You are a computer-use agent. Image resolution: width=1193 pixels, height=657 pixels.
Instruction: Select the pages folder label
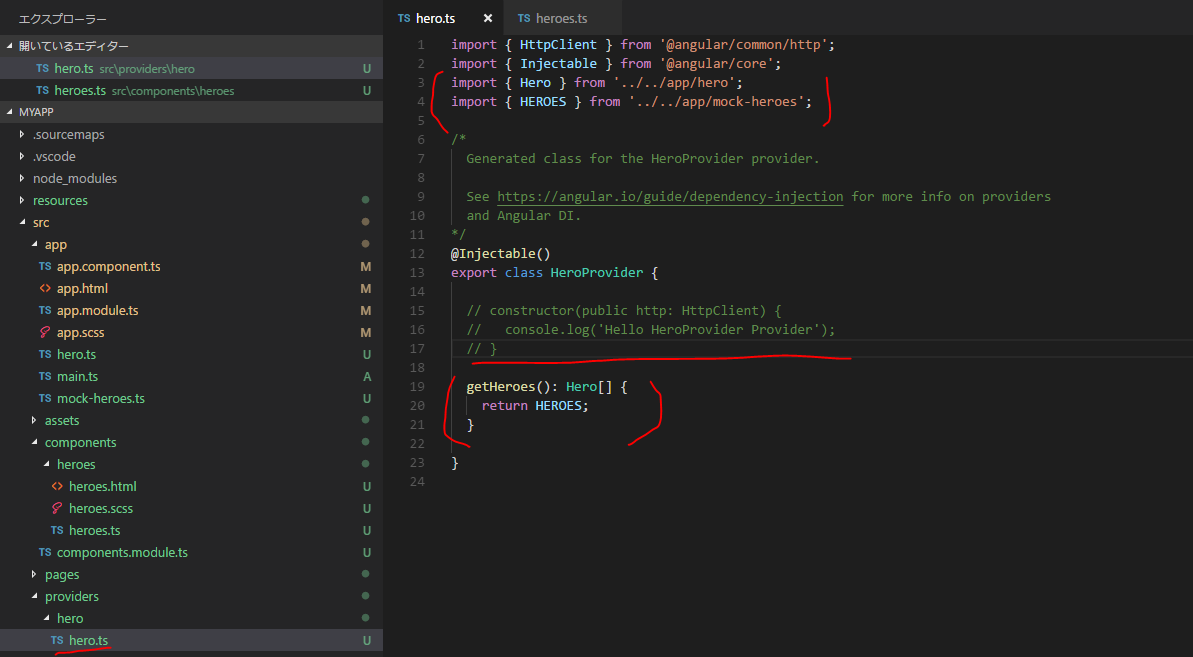point(62,575)
